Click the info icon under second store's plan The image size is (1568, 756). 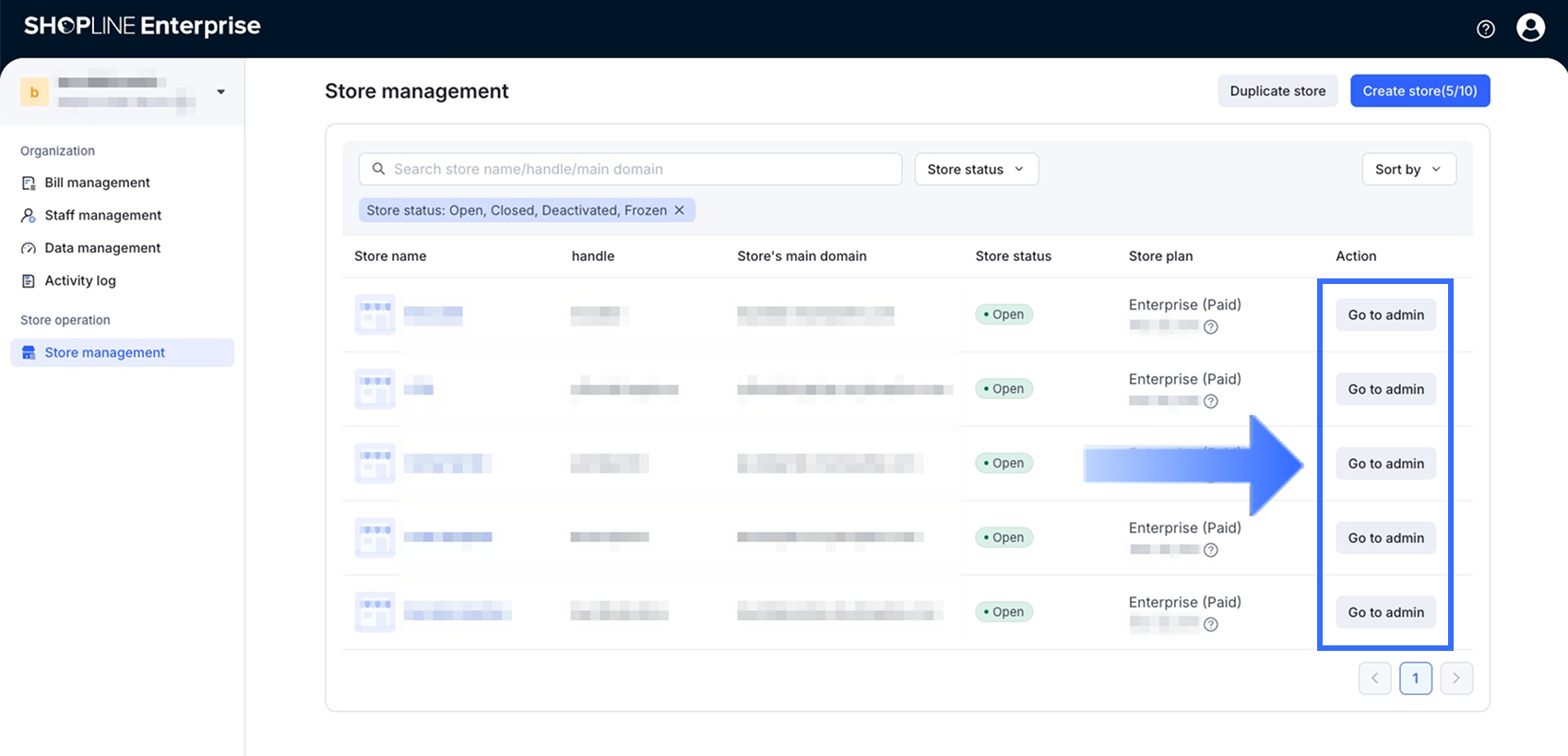[x=1211, y=401]
